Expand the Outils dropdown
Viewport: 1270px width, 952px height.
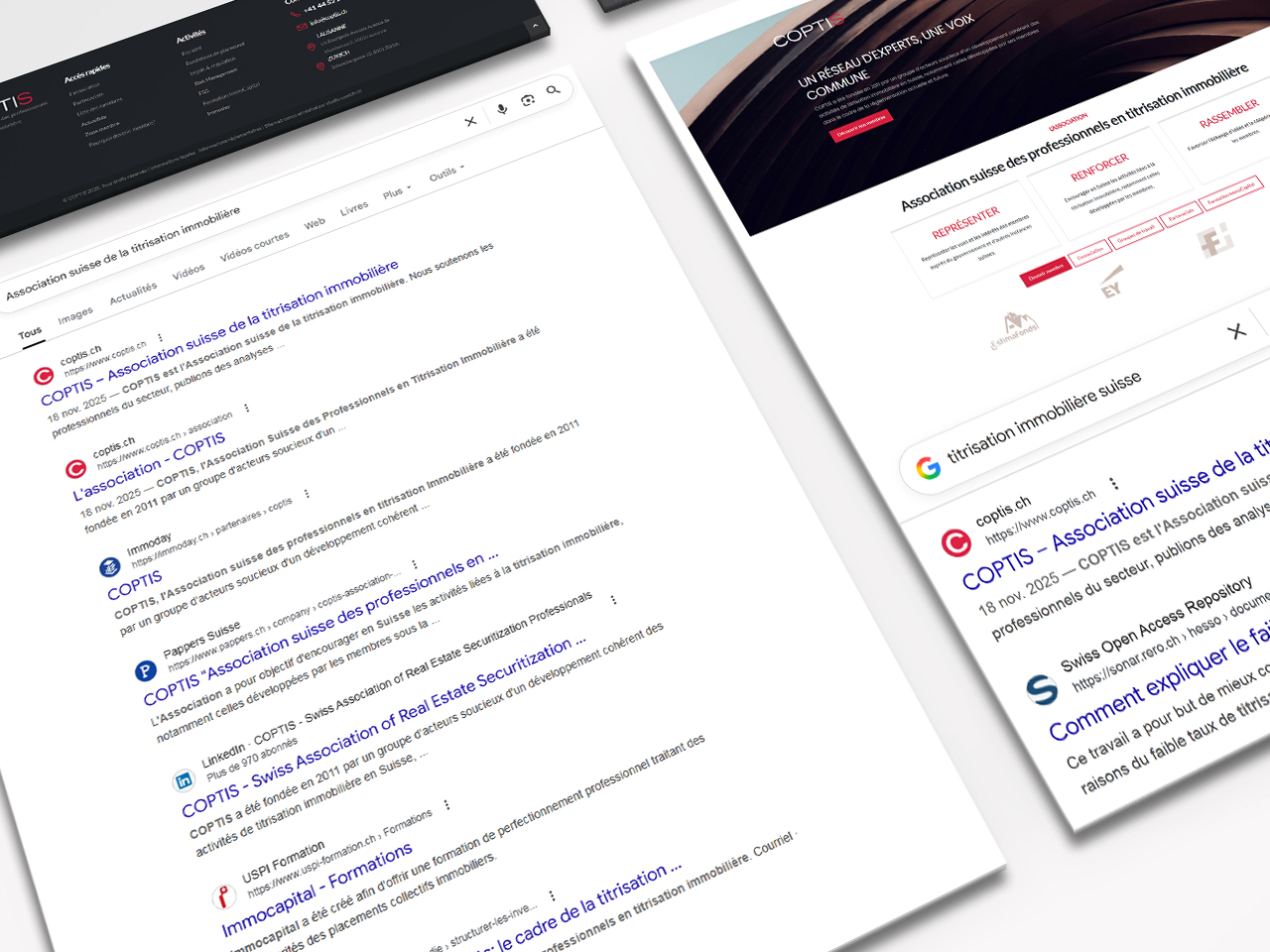point(446,173)
